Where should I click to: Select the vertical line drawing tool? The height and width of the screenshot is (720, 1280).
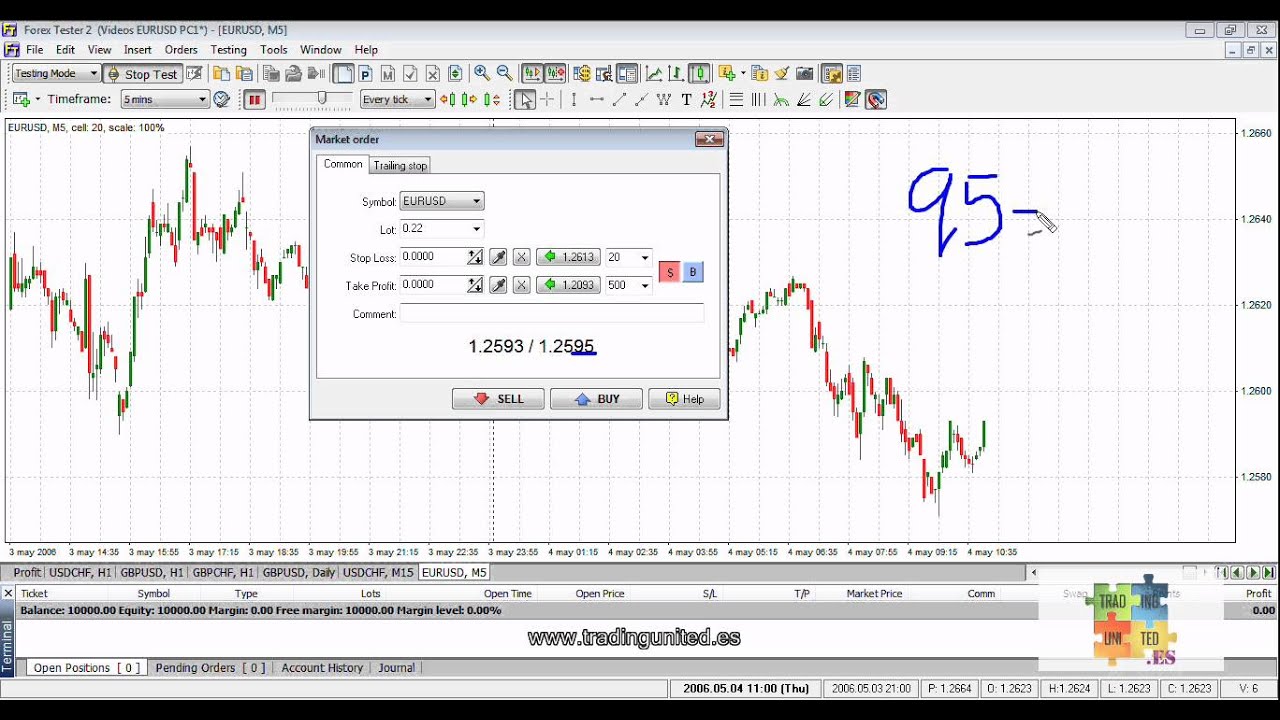coord(574,99)
